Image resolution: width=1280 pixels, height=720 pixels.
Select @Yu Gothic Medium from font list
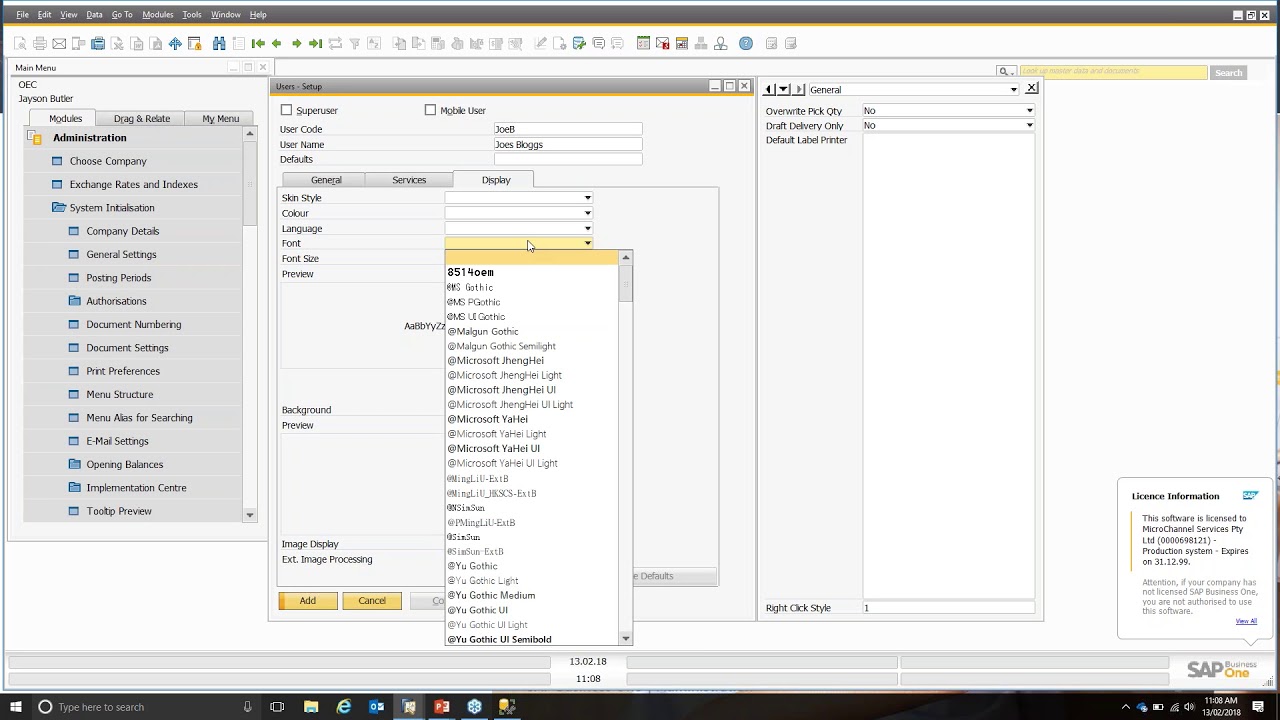coord(491,595)
